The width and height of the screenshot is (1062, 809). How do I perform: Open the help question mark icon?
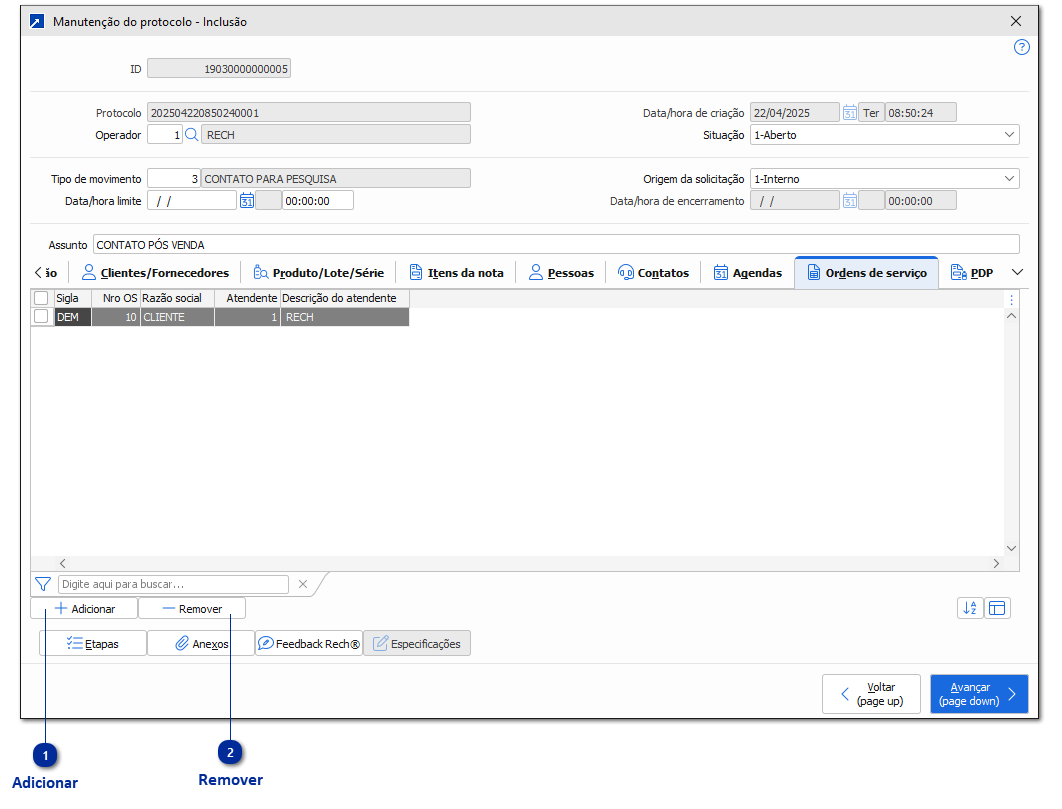(x=1021, y=47)
